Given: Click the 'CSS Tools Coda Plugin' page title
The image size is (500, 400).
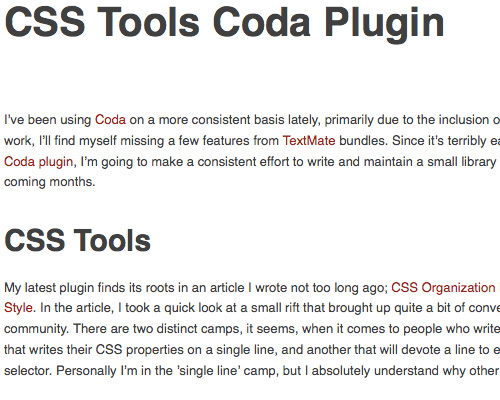Looking at the screenshot, I should 224,23.
